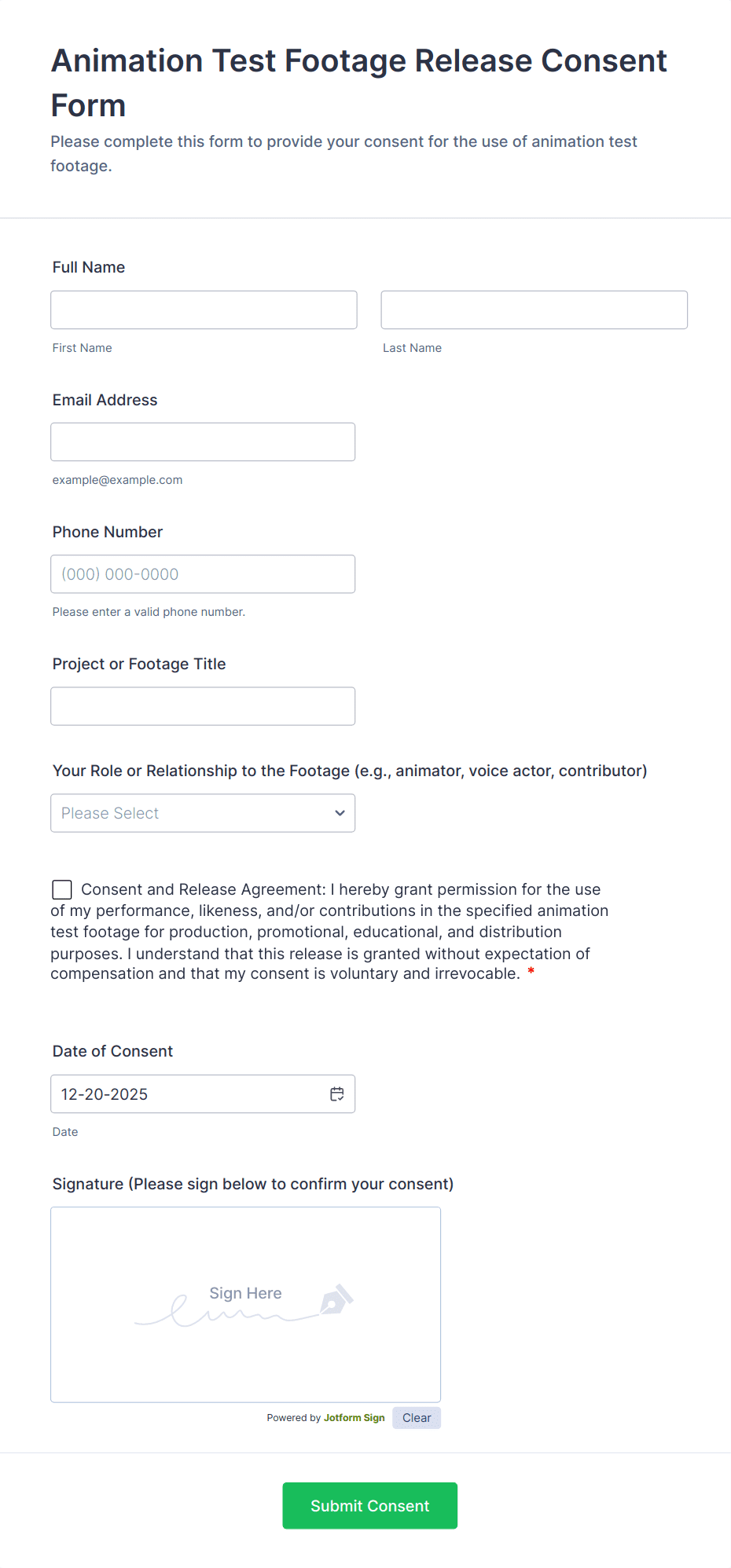Click the calendar icon in date field
The image size is (731, 1568).
[337, 1094]
